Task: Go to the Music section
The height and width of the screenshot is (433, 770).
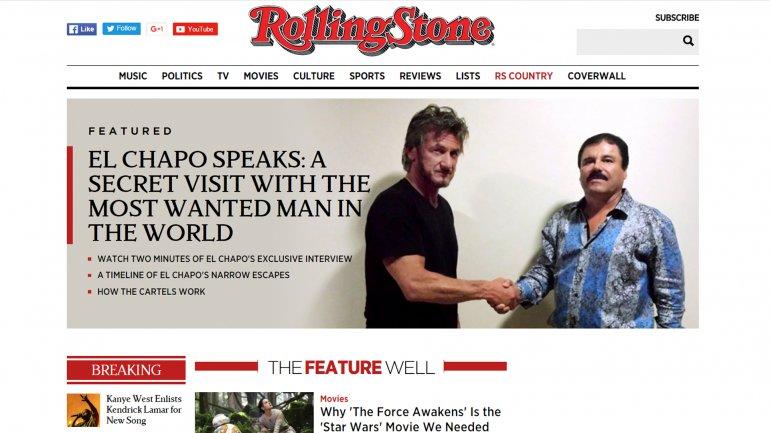Action: click(133, 76)
